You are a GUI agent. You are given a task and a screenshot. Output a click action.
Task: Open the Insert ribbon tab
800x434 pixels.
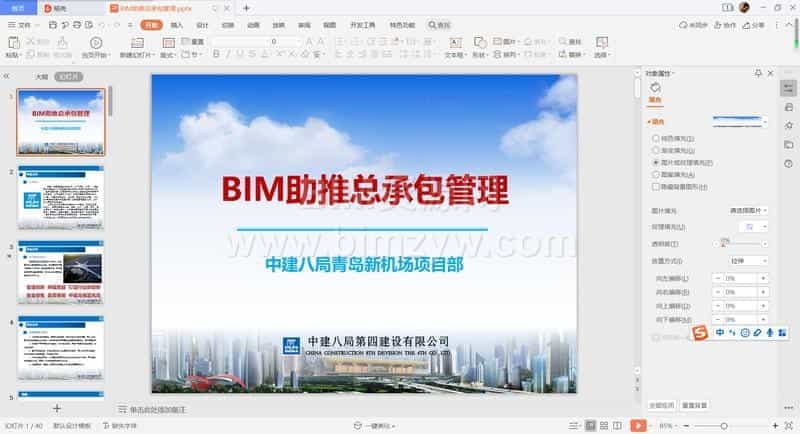tap(177, 24)
